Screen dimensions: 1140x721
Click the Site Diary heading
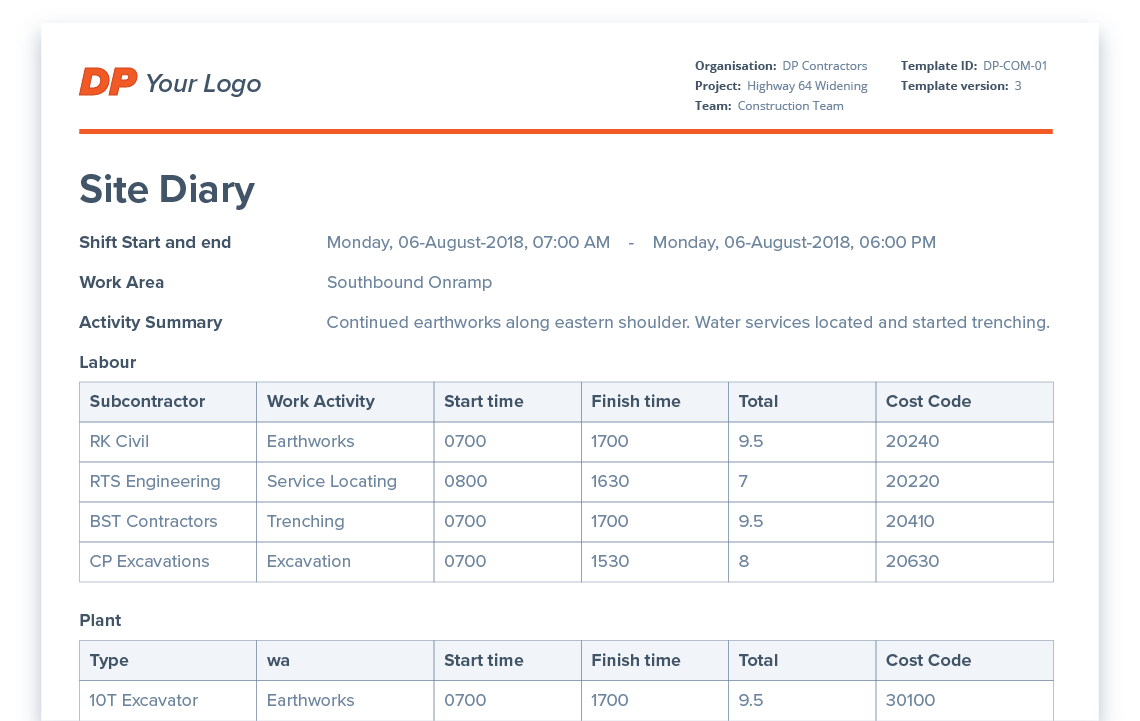pyautogui.click(x=167, y=190)
